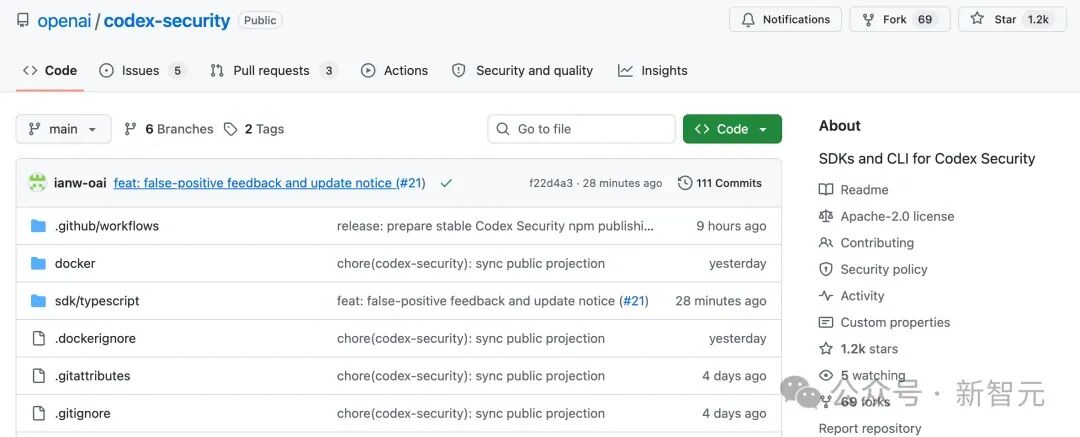Open the .gitattributes file
Screen dimensions: 1080x437
92,376
